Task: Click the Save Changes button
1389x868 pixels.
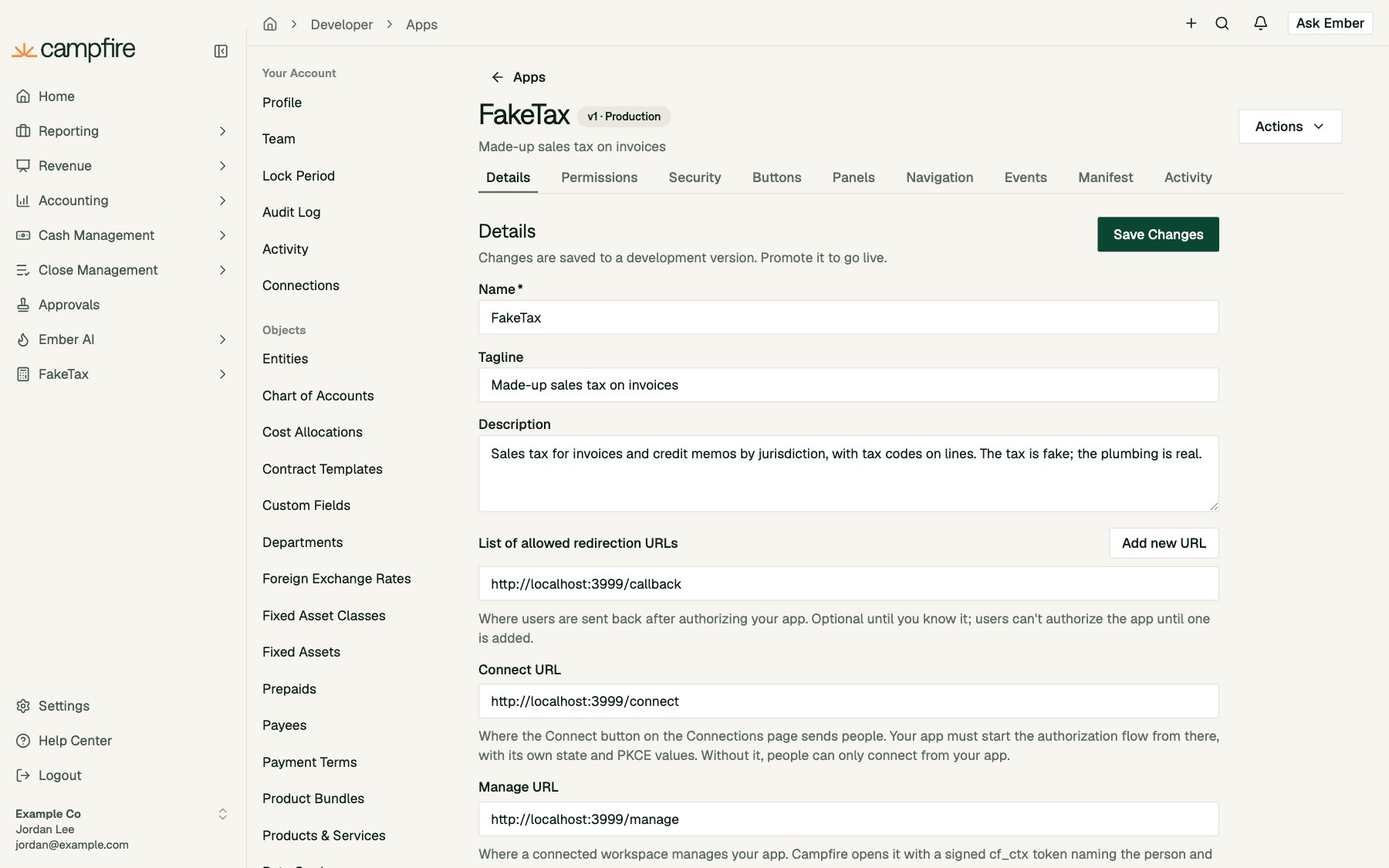Action: click(x=1157, y=235)
